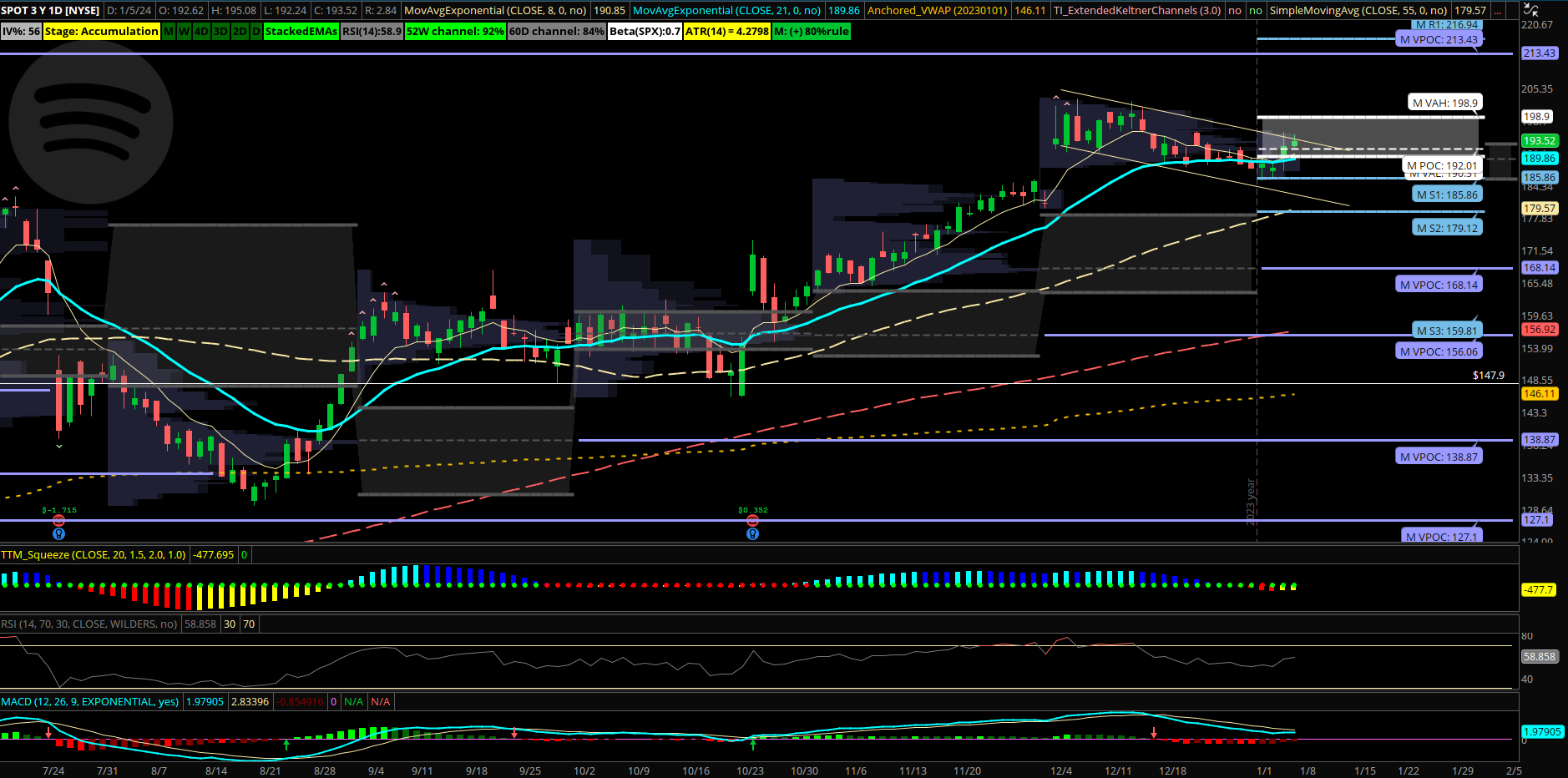
Task: Click the MovAvgExponential (CLOSE, 21, 0, no) study label
Action: 726,11
